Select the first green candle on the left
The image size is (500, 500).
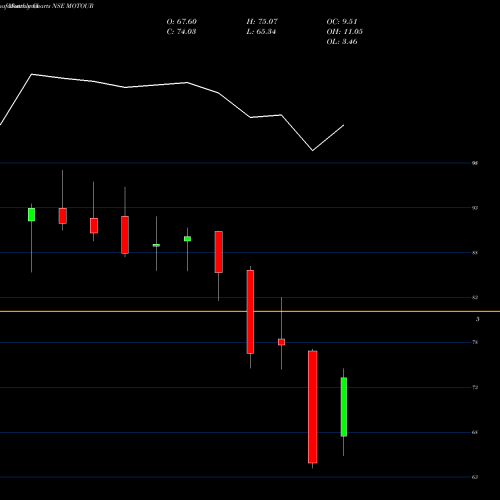coord(31,214)
